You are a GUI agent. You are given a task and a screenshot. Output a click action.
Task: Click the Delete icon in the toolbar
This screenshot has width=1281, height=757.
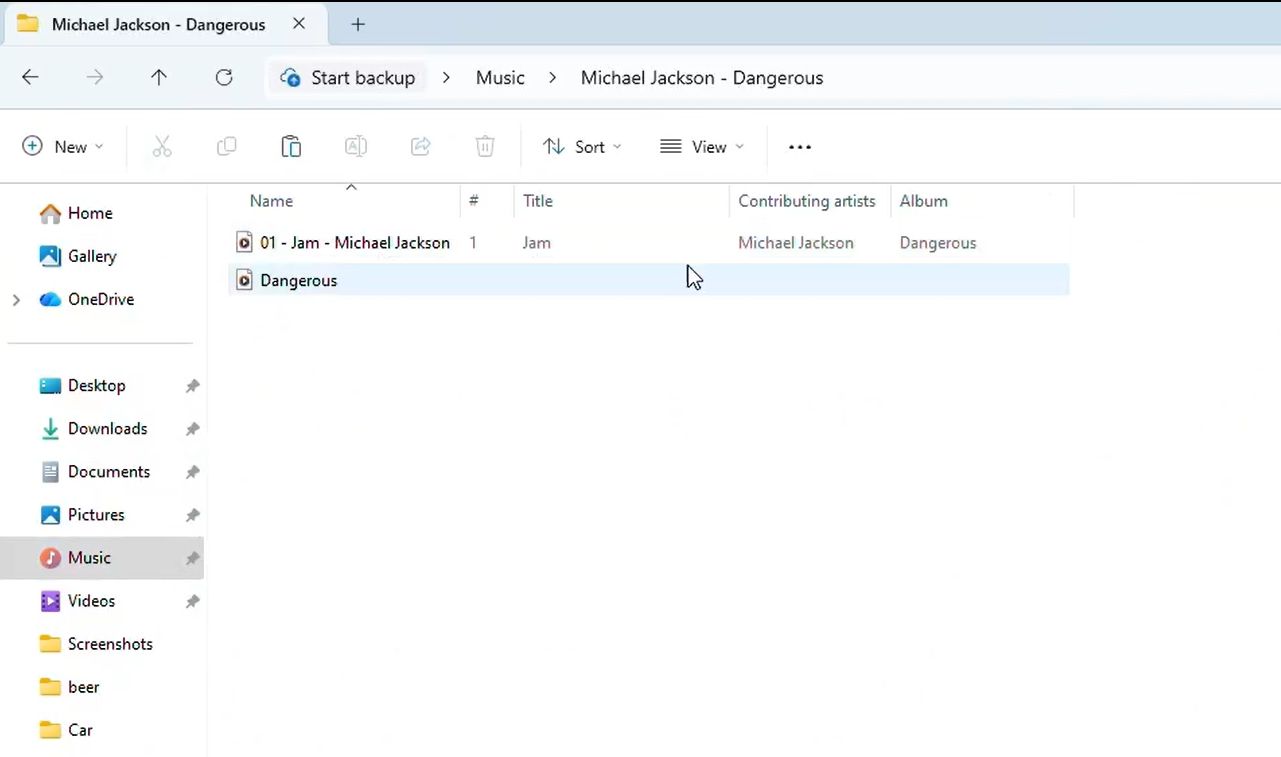[x=484, y=146]
